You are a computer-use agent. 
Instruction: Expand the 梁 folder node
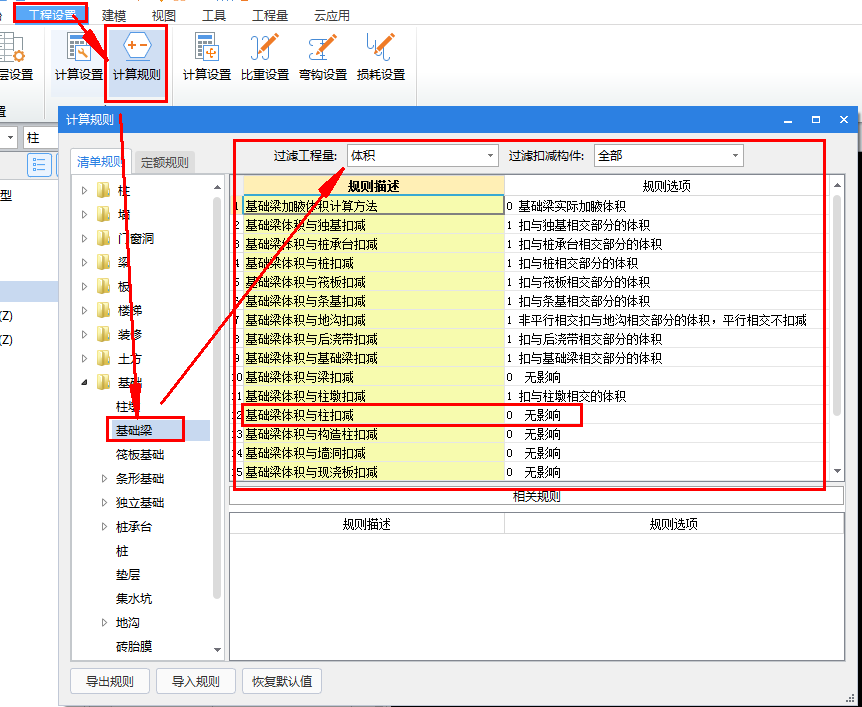84,262
